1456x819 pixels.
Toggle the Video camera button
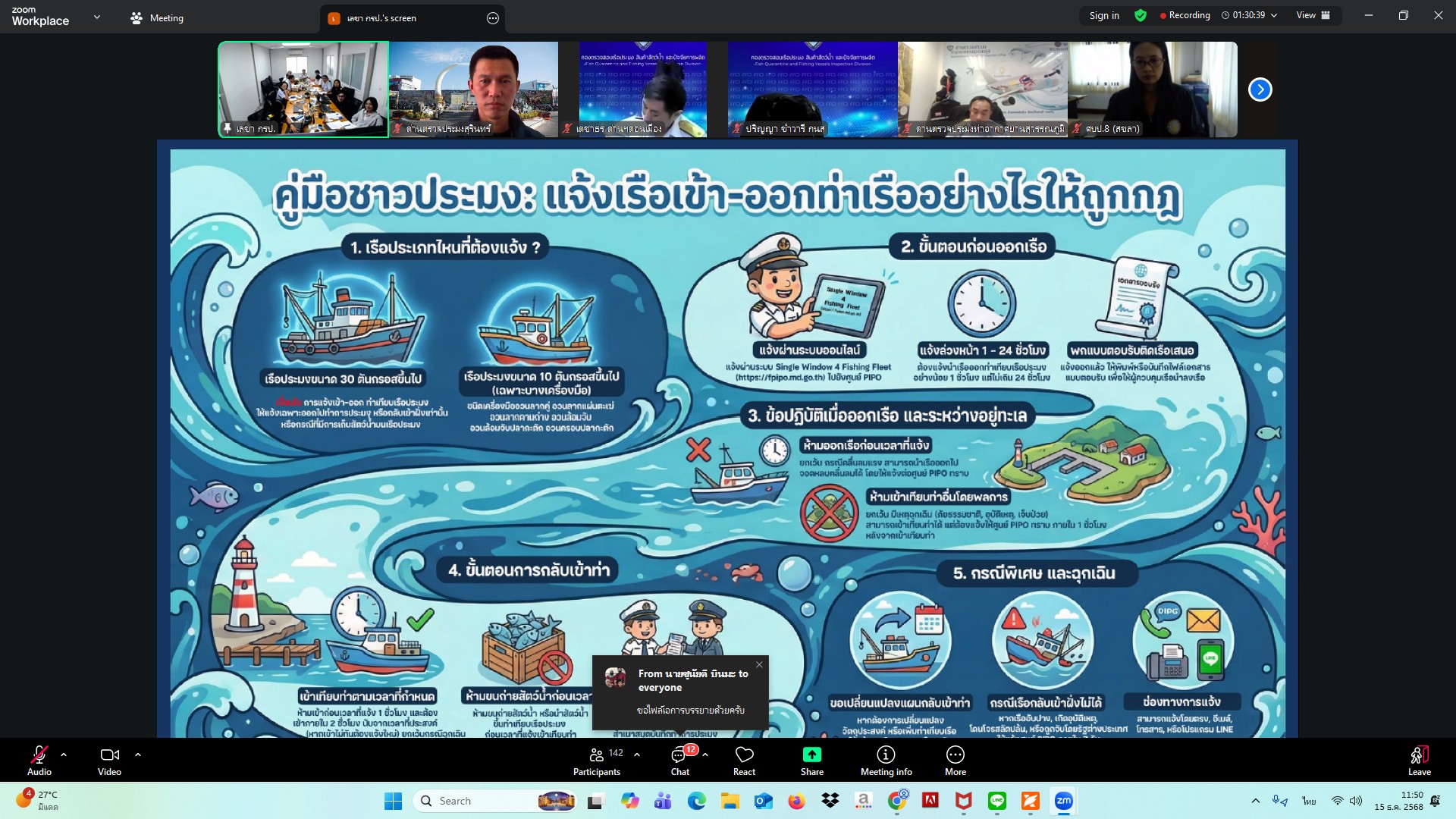click(109, 755)
